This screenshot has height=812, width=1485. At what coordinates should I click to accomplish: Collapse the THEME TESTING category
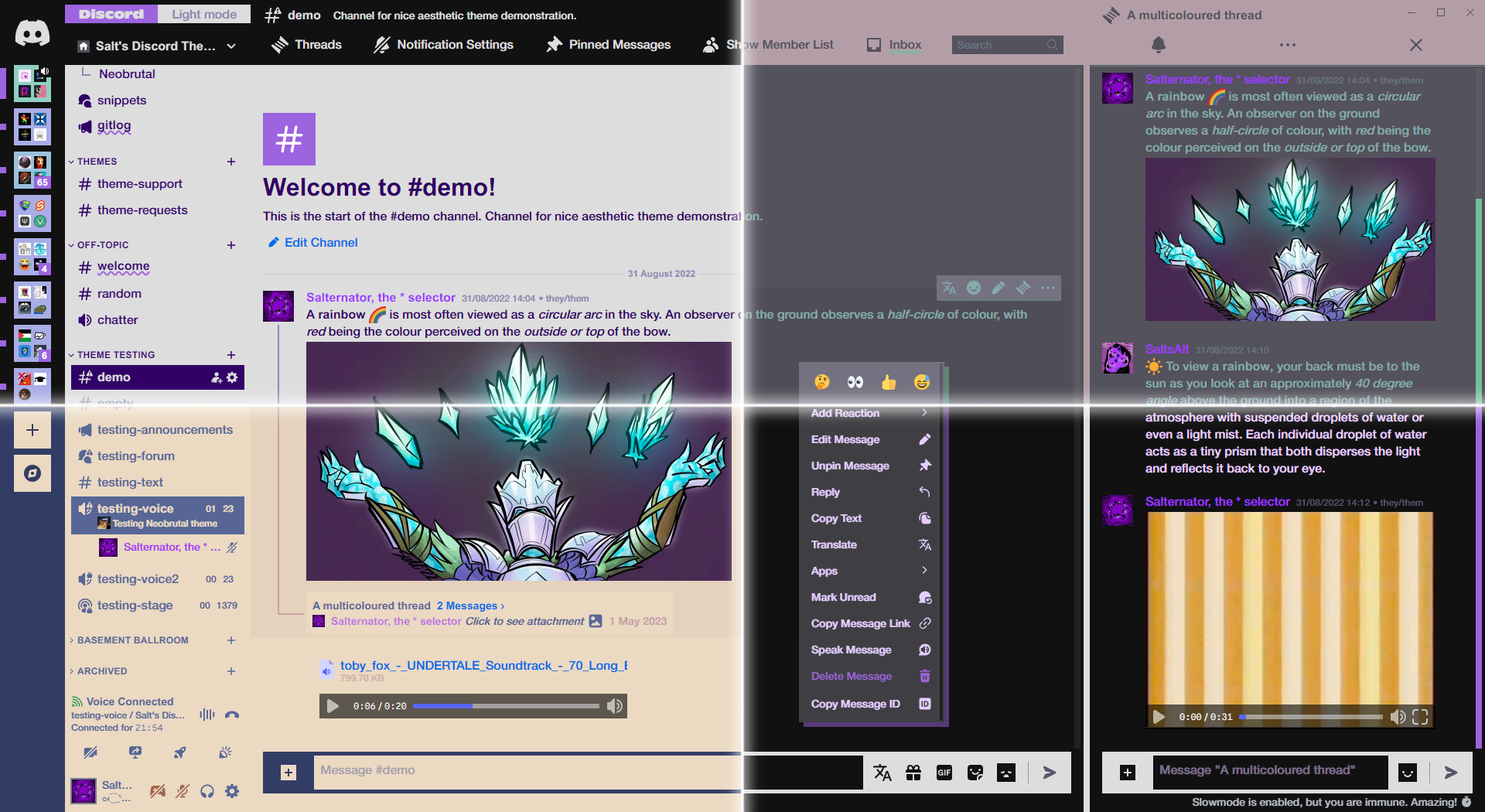tap(115, 355)
